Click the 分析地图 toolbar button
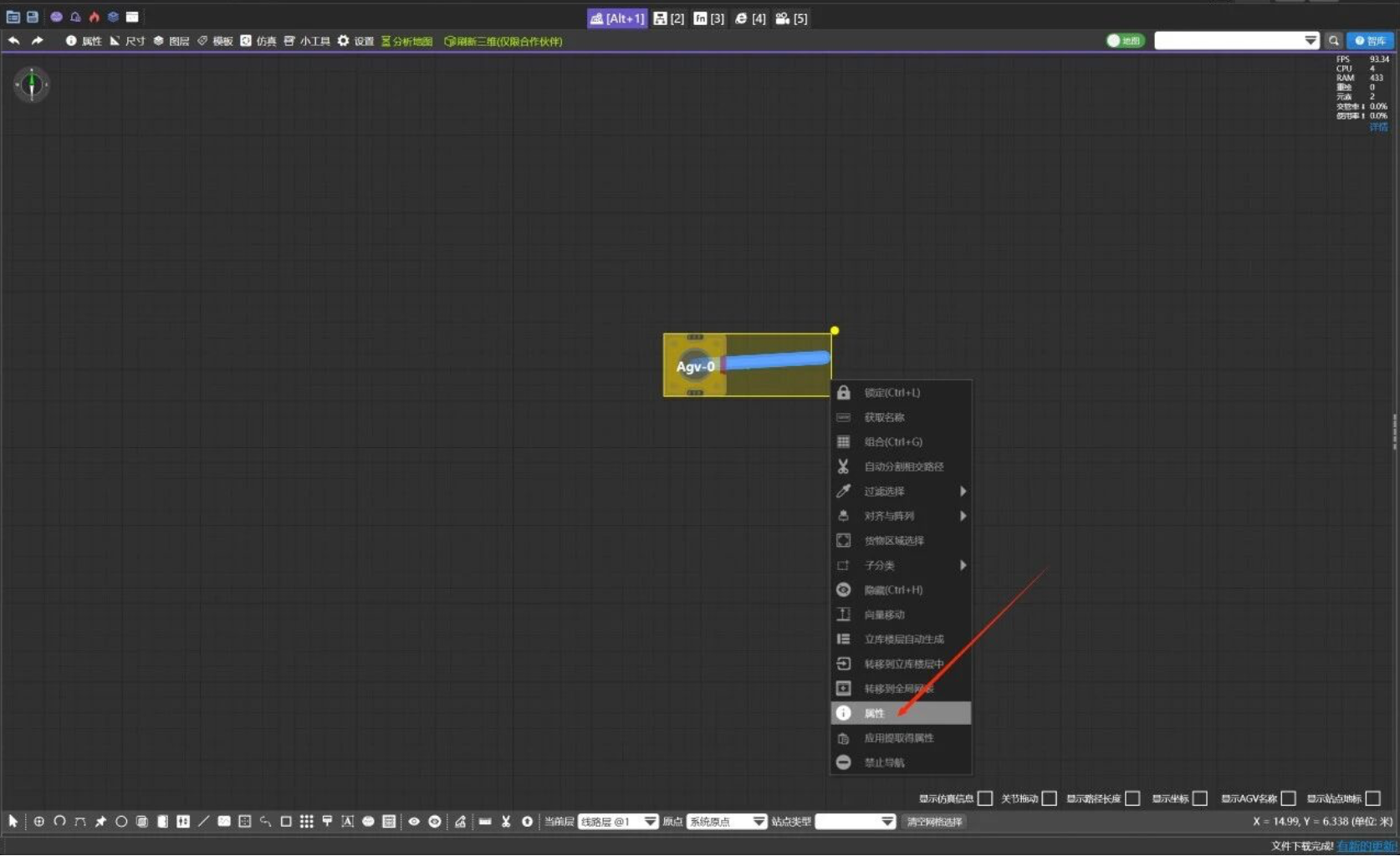 coord(407,41)
